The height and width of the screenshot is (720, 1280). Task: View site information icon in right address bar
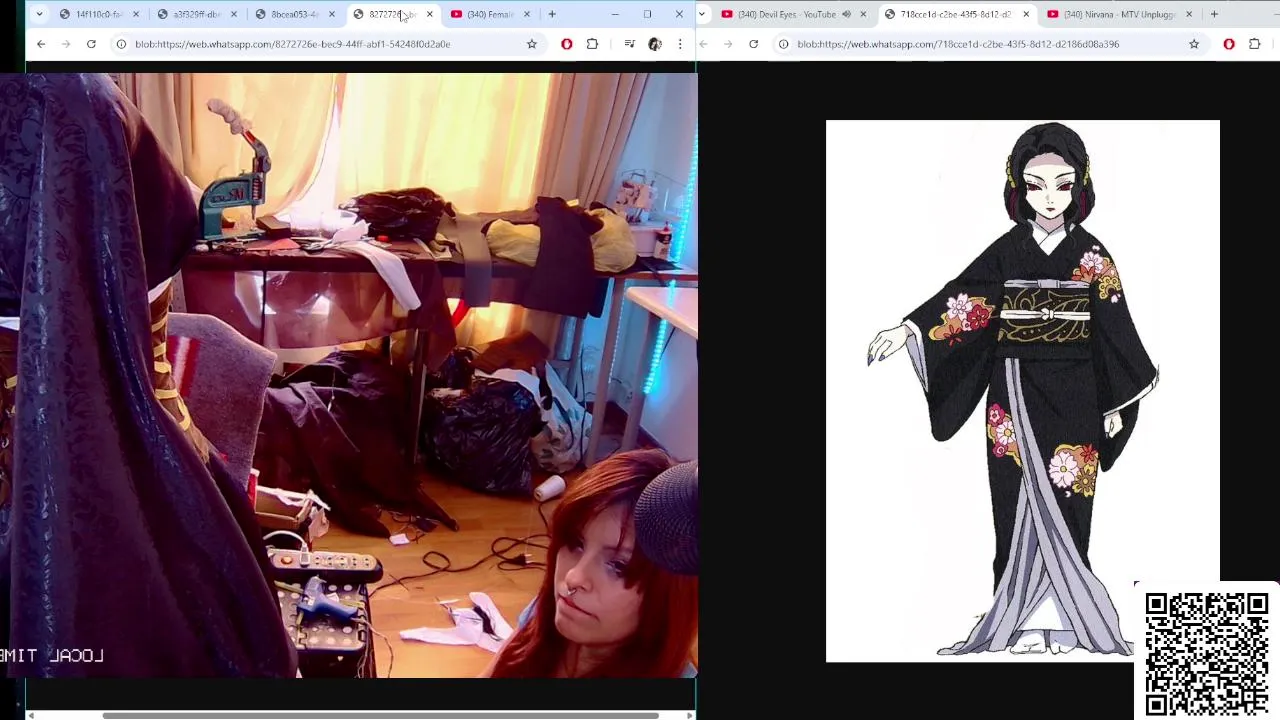click(783, 44)
